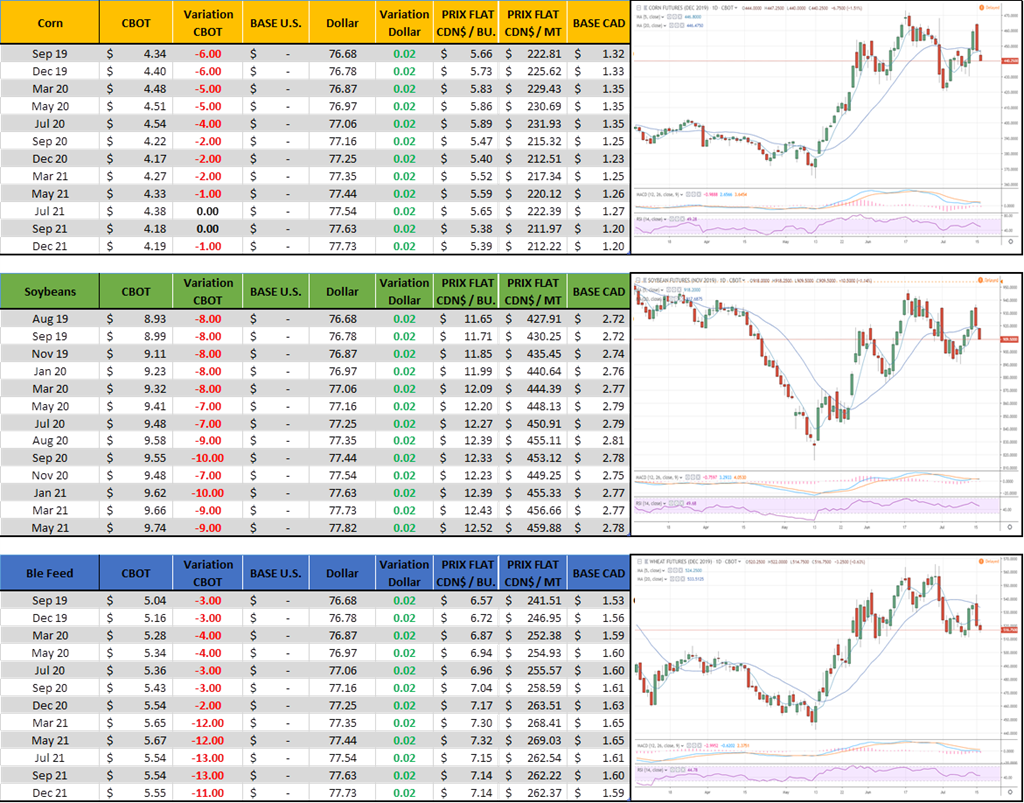Select Sep 19 row label in Corn table
Viewport: 1024px width, 803px height.
coord(50,53)
